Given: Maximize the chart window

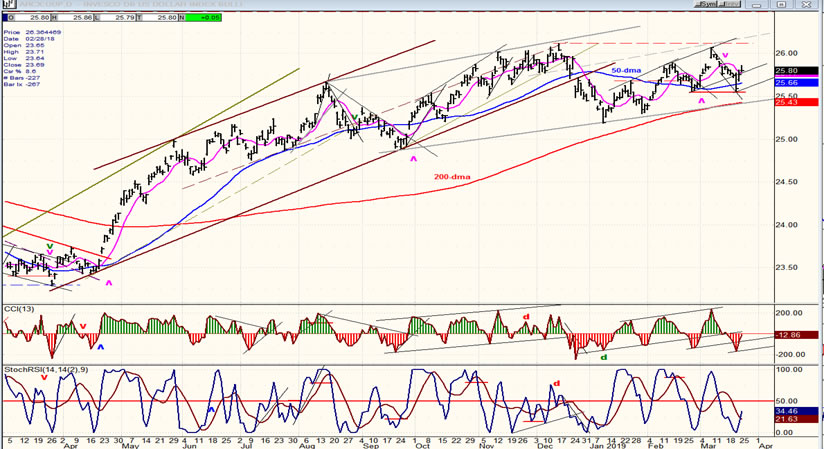Looking at the screenshot, I should pos(781,4).
